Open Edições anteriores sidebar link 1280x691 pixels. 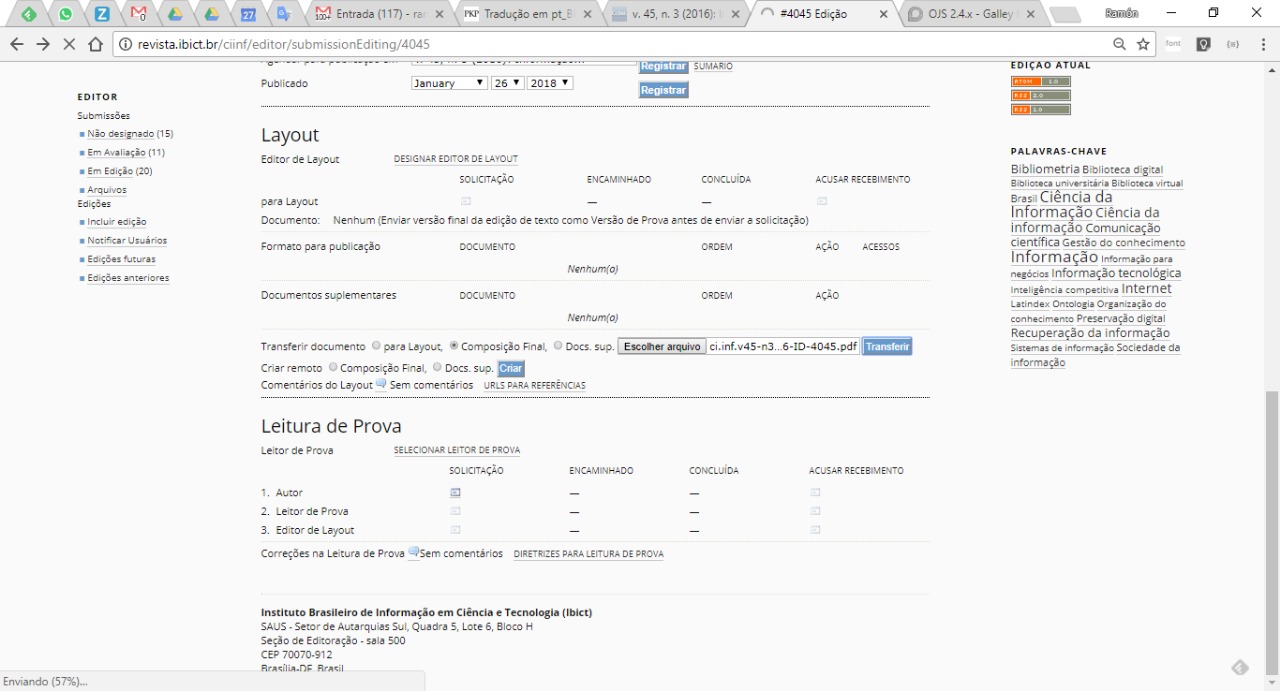128,278
